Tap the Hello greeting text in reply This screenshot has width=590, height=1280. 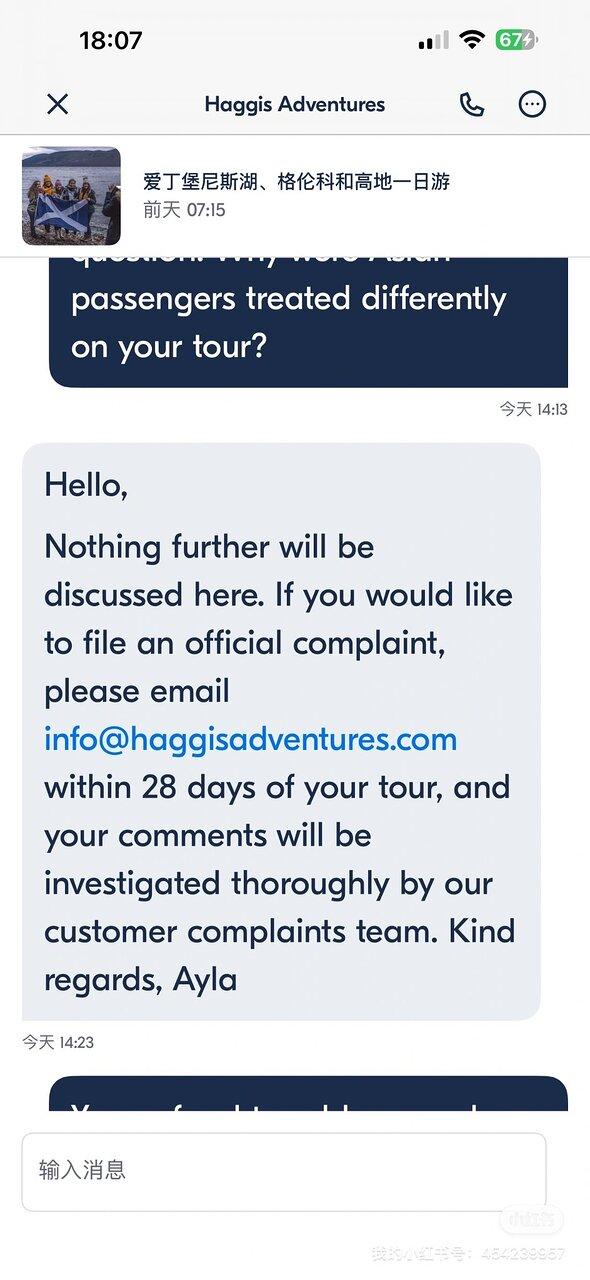tap(86, 485)
